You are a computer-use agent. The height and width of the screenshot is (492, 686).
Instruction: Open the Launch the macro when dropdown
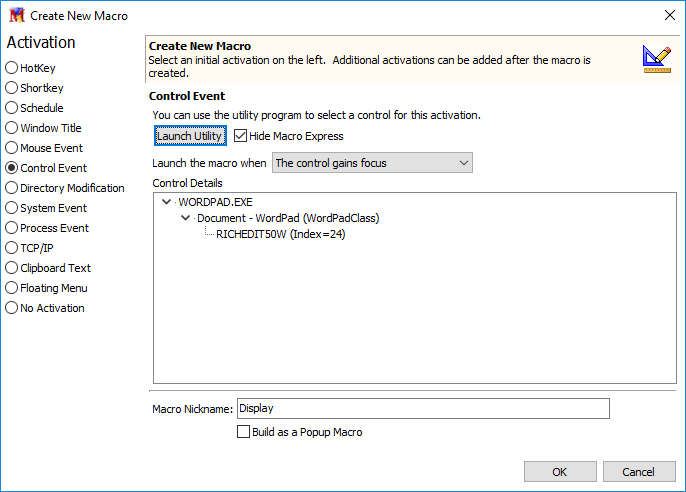[372, 163]
